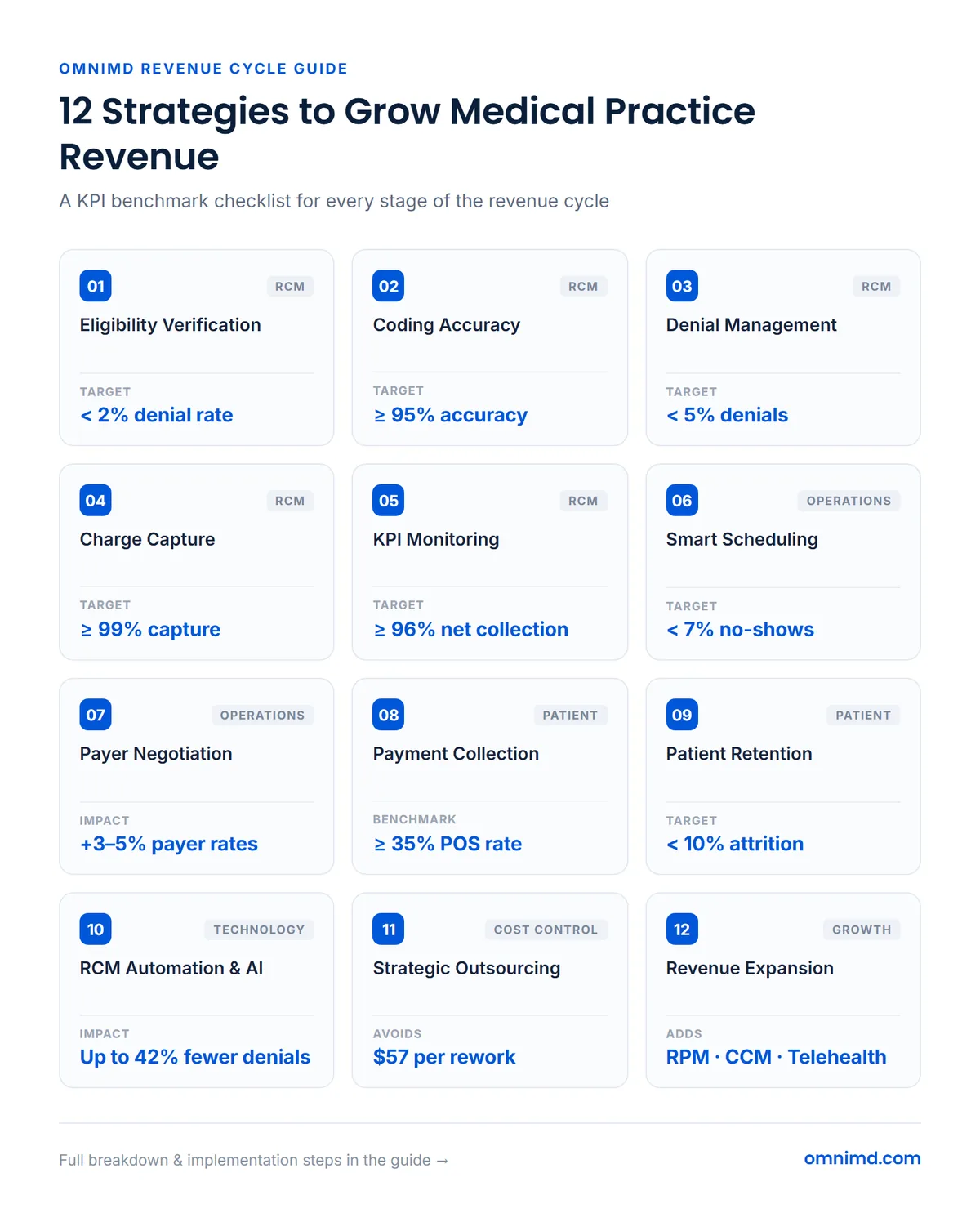This screenshot has height=1222, width=980.
Task: Click '≥ 35% POS rate' benchmark value
Action: pyautogui.click(x=448, y=844)
